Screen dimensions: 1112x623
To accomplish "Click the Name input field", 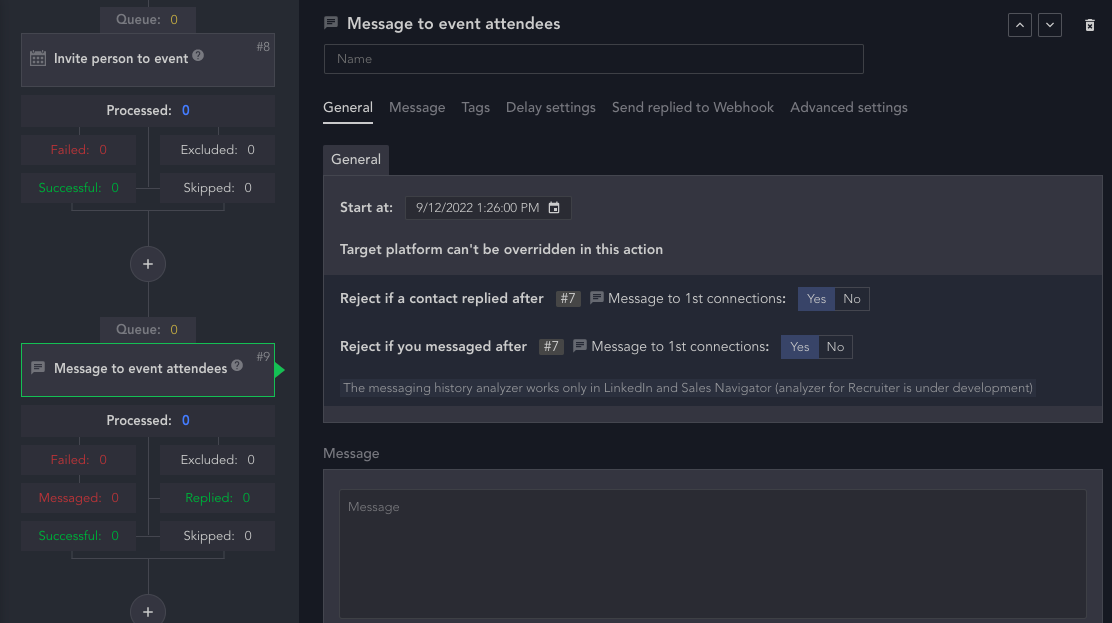I will pyautogui.click(x=594, y=59).
